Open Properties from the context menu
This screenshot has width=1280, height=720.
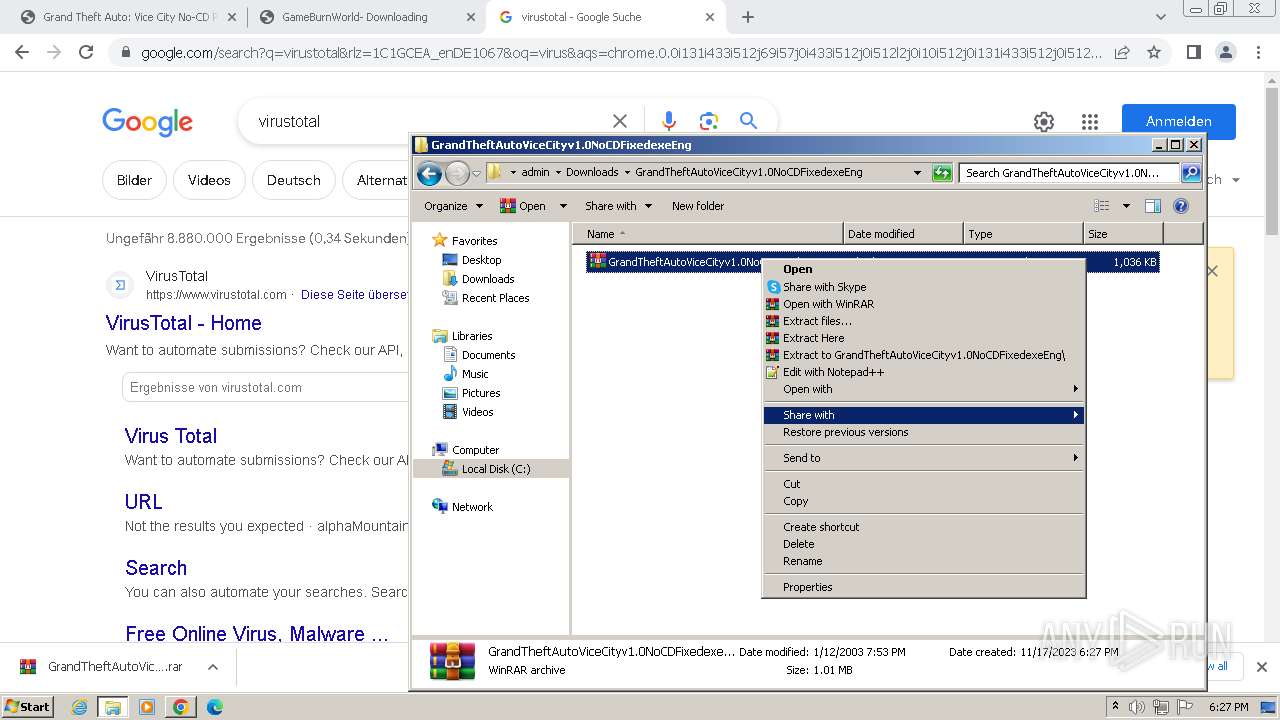[923, 587]
